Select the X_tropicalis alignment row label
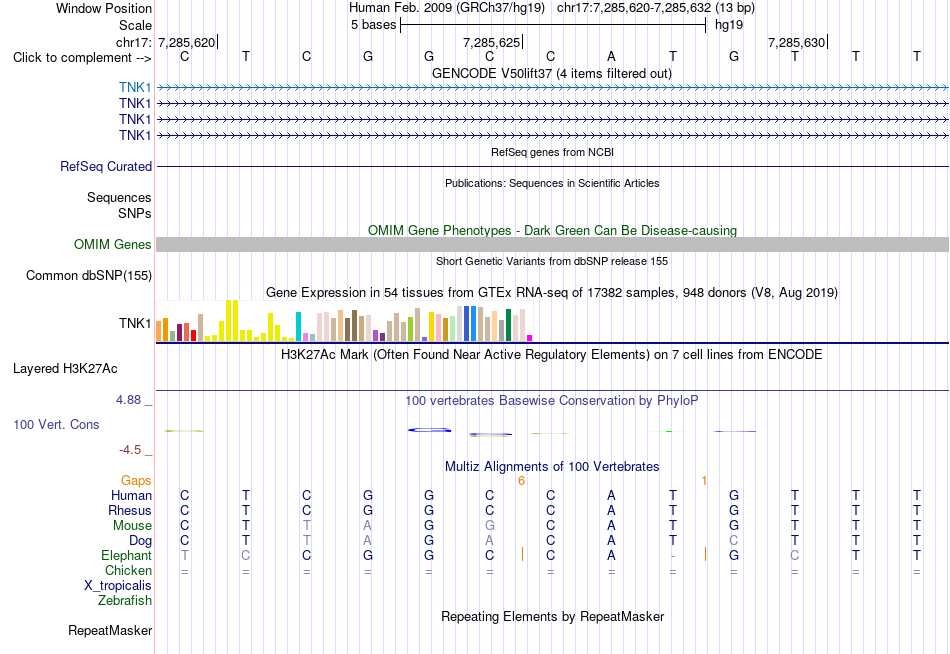Image resolution: width=950 pixels, height=654 pixels. [118, 586]
